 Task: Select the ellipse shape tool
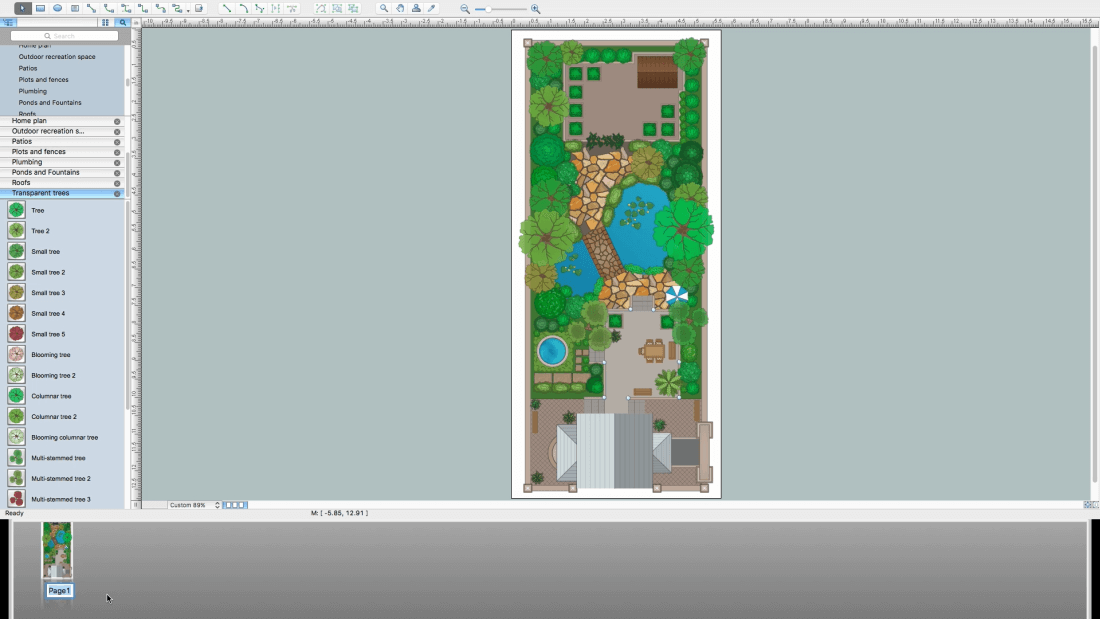coord(58,8)
